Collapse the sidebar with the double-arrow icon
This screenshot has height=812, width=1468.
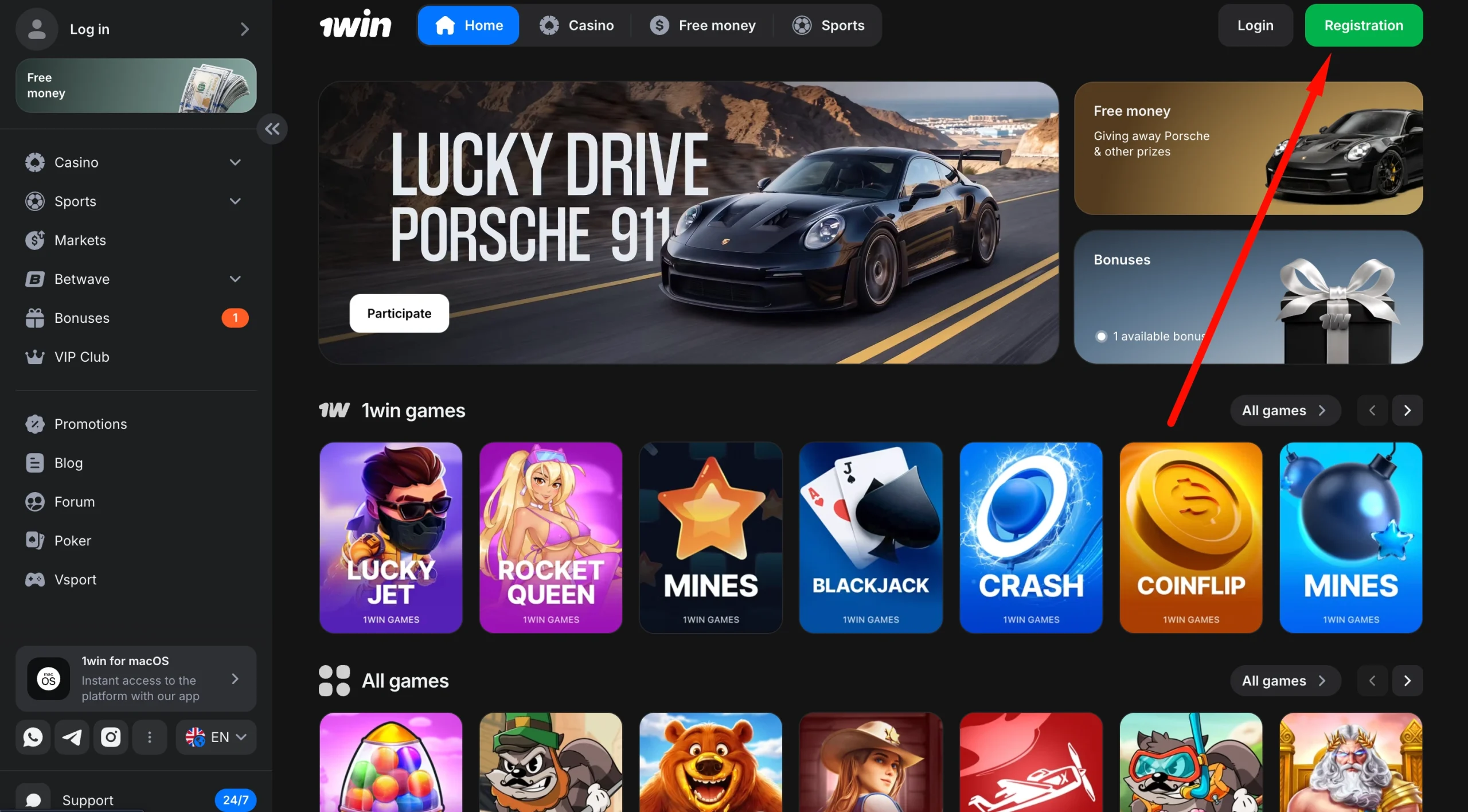(x=272, y=129)
